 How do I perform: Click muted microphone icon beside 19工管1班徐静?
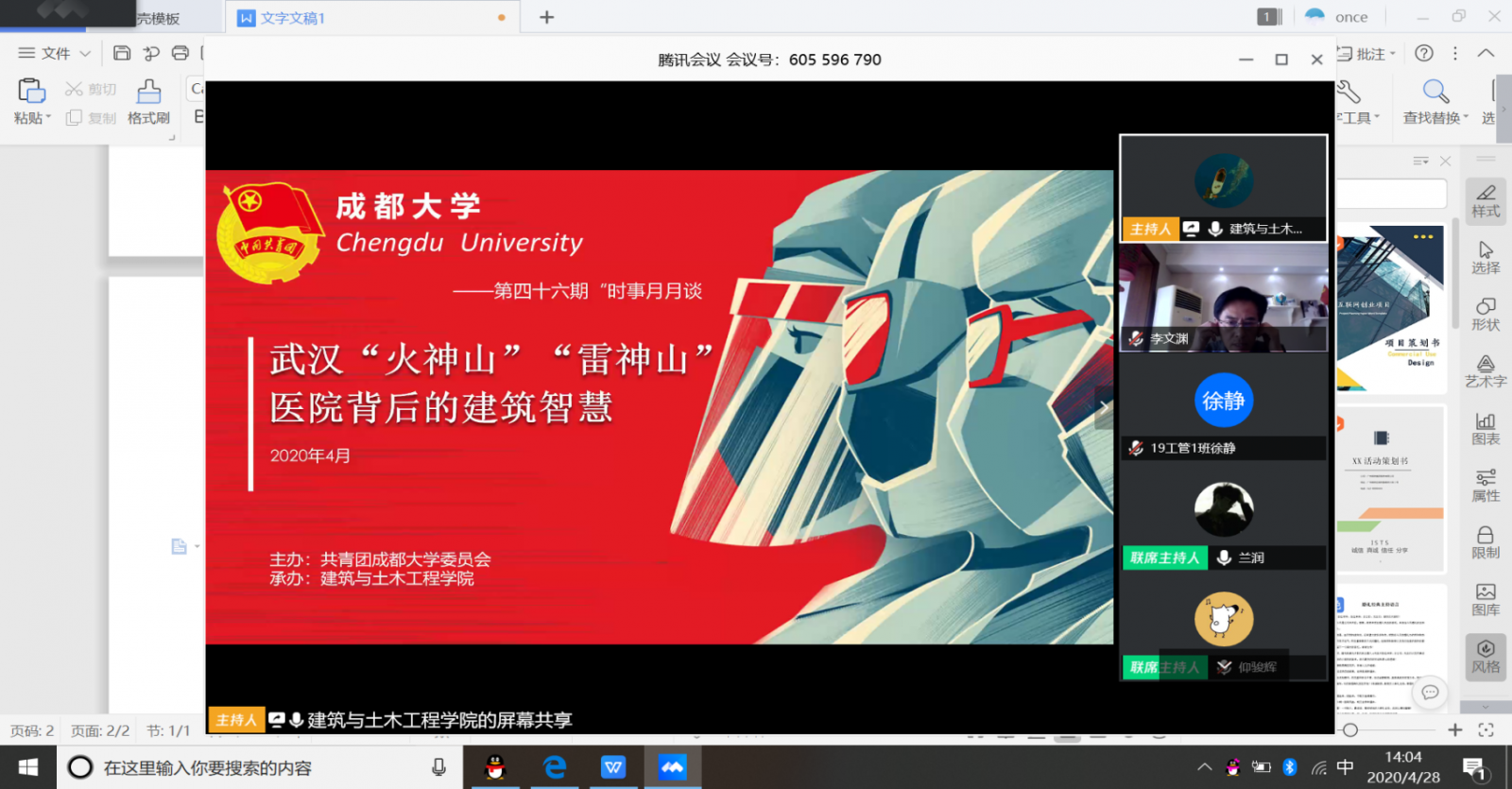[x=1136, y=448]
